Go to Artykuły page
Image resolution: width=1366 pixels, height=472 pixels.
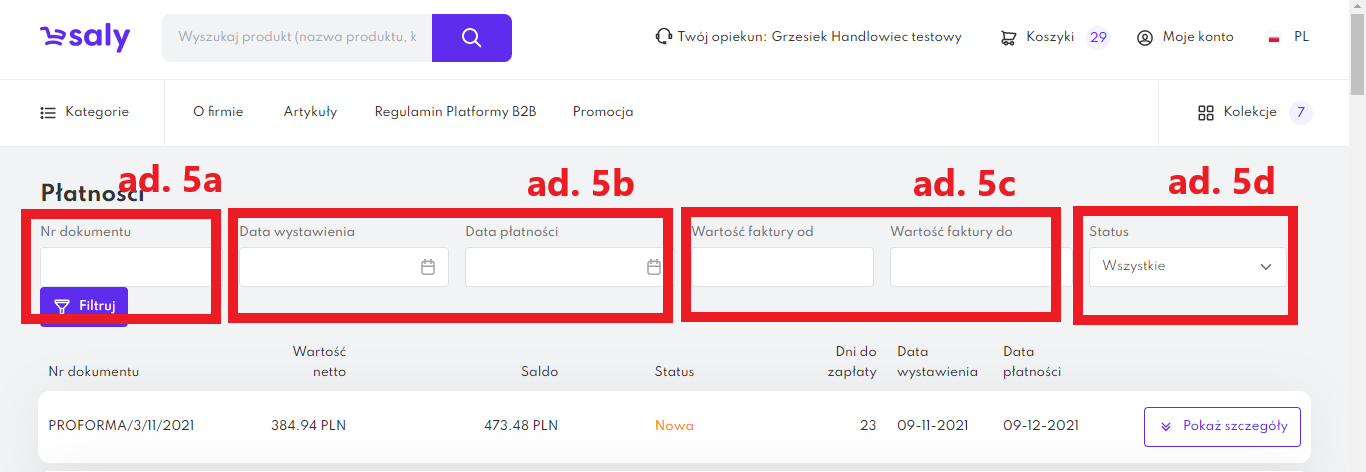click(x=310, y=112)
